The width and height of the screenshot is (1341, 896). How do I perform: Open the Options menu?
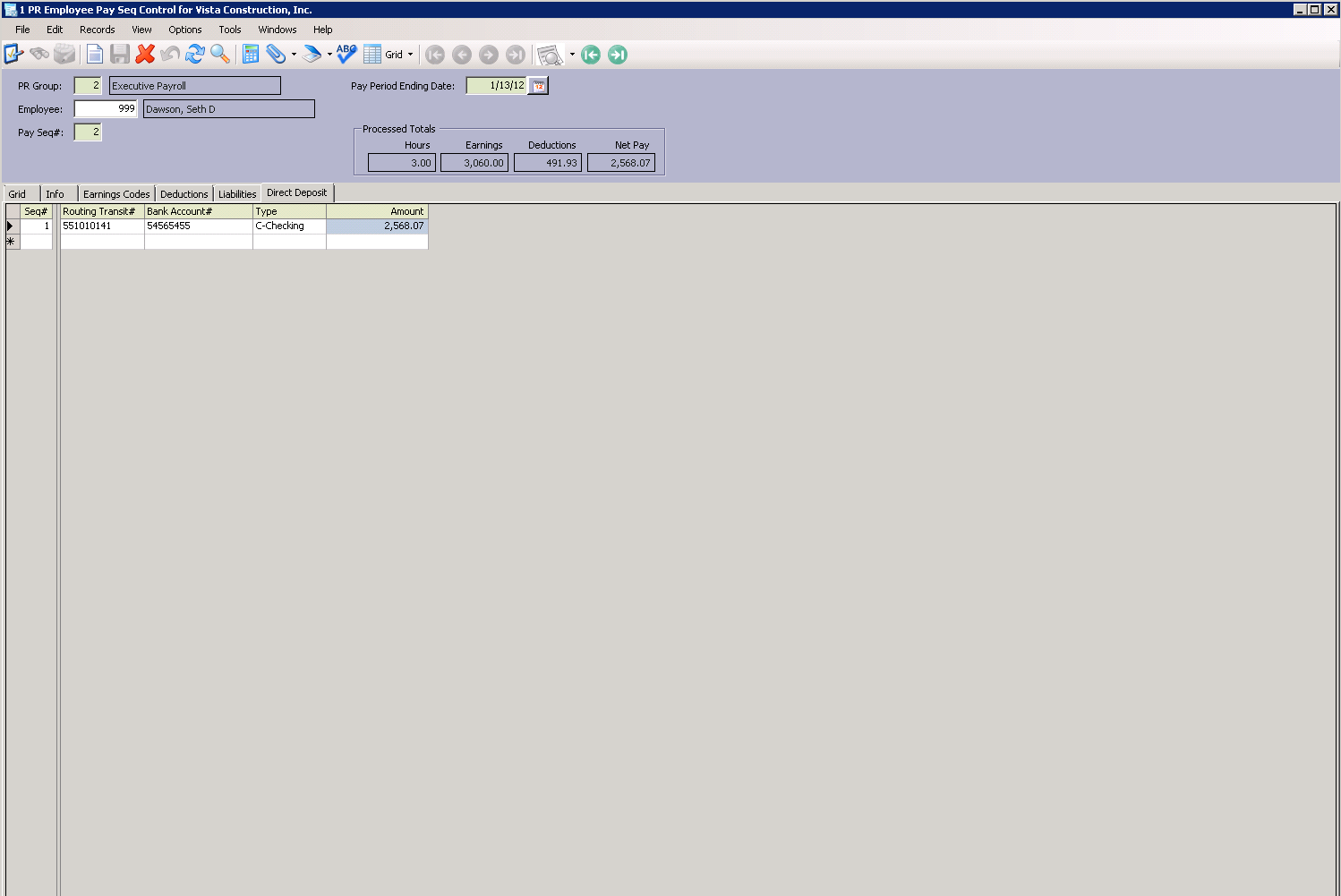185,30
